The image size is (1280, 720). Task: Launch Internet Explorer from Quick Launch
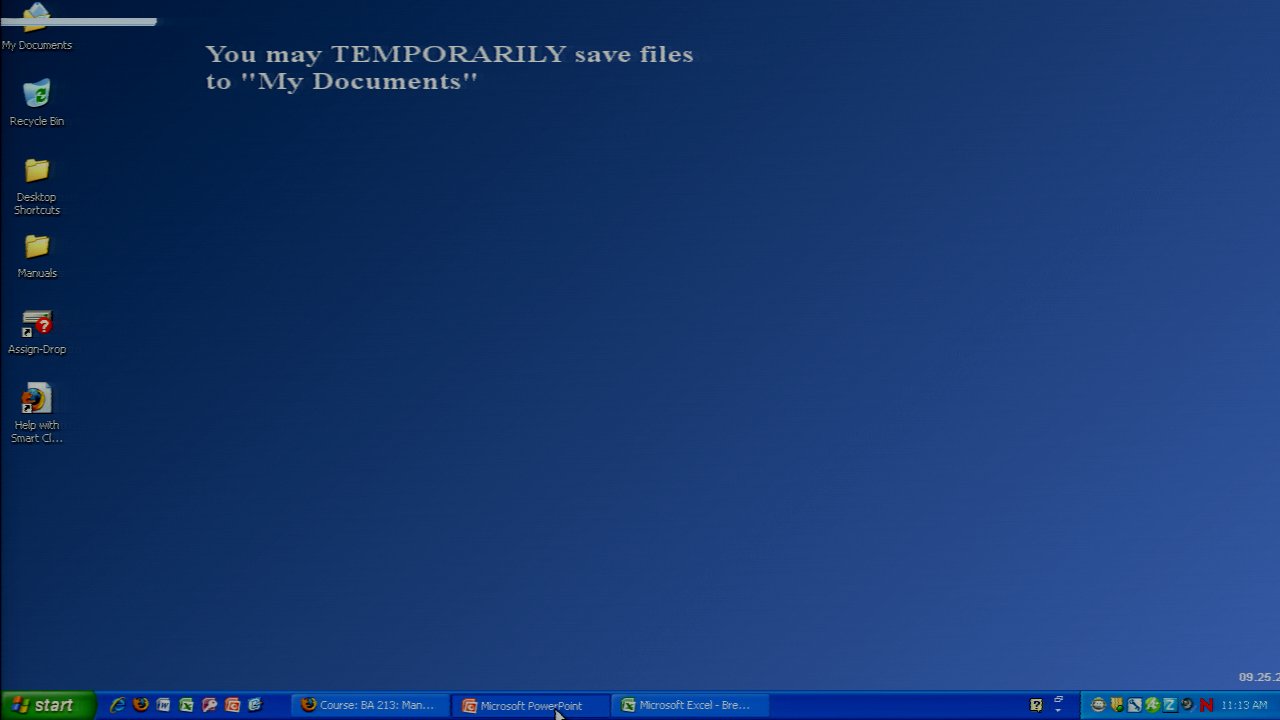(117, 705)
